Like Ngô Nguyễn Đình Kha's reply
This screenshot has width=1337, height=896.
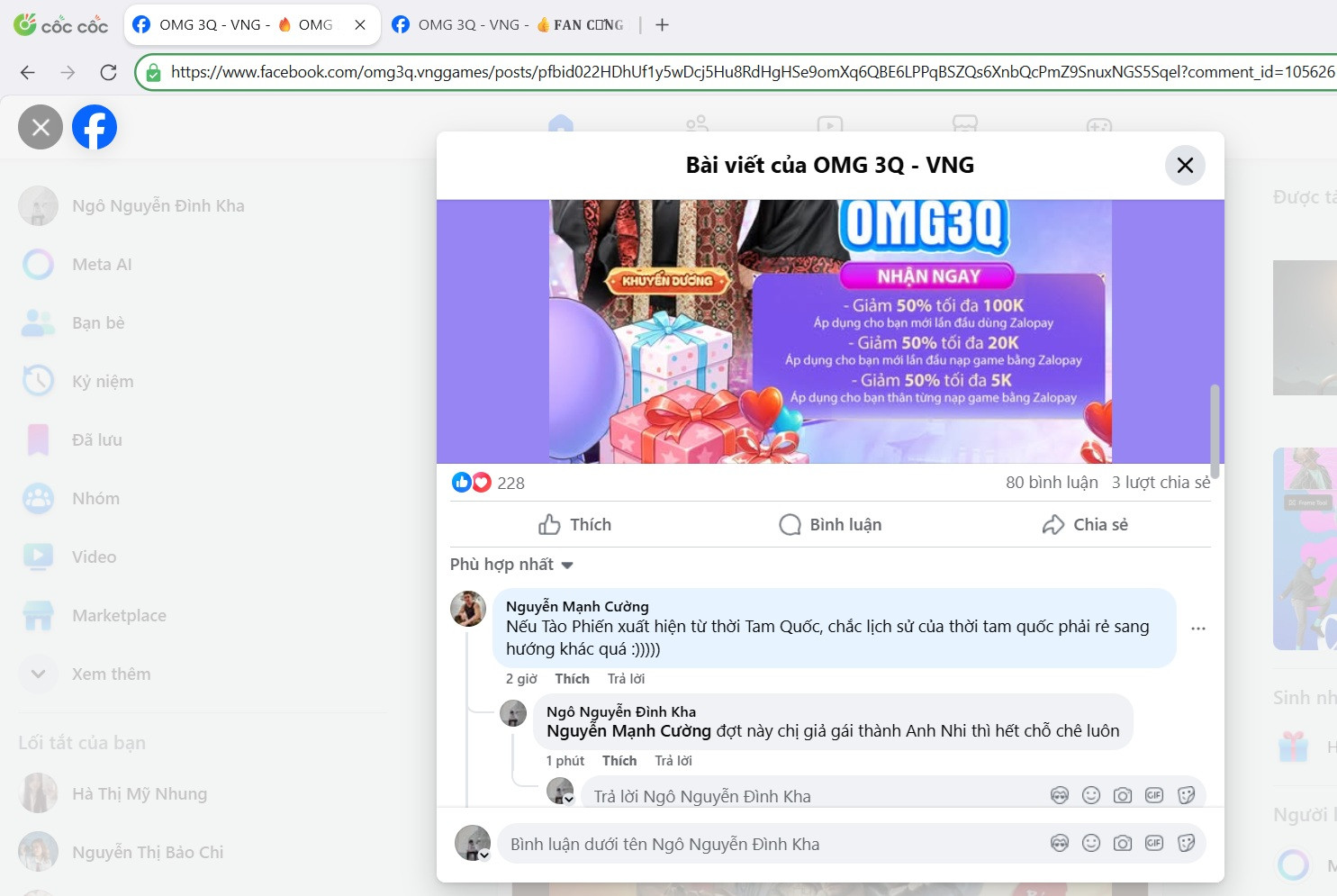[x=619, y=761]
